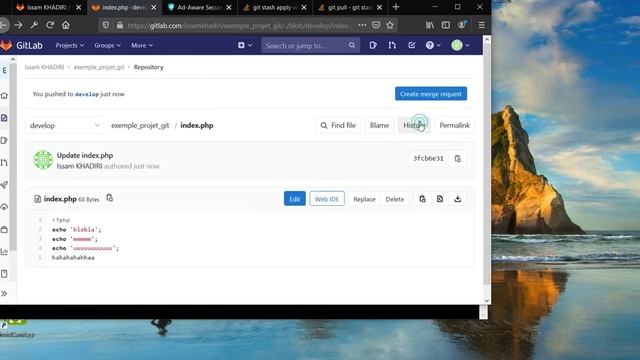Open the Firefox hamburger menu
Viewport: 640px width, 360px height.
click(482, 25)
